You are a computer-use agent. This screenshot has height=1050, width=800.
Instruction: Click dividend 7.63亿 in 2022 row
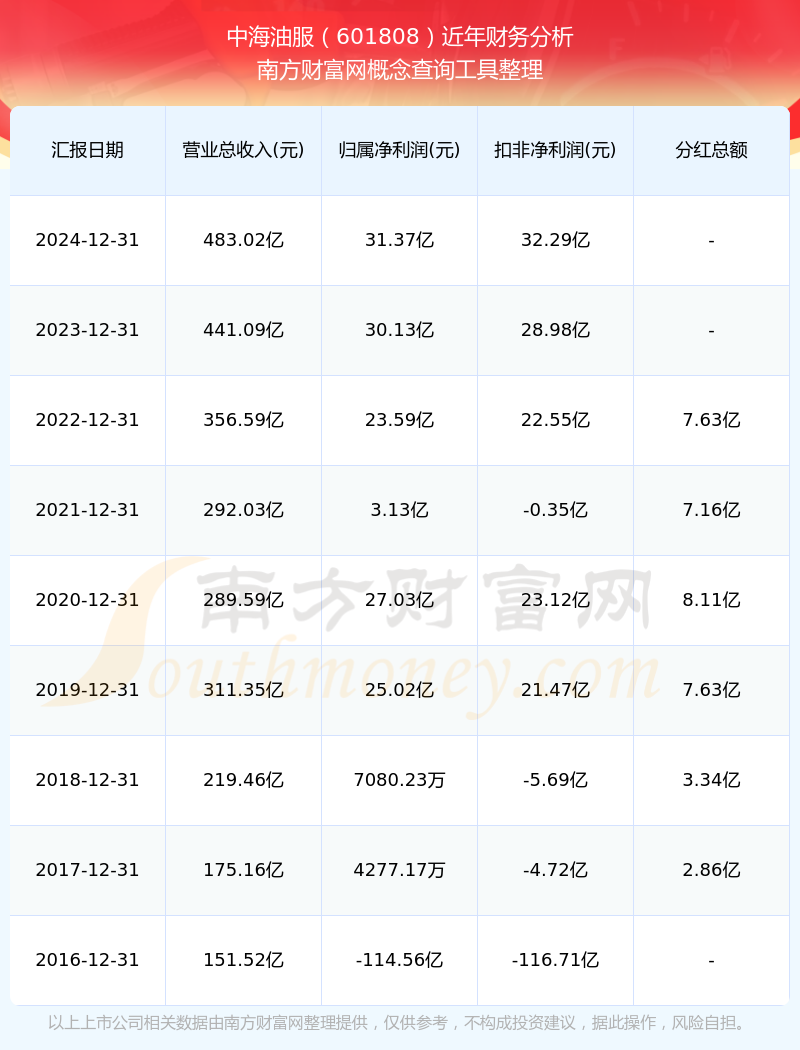point(712,420)
